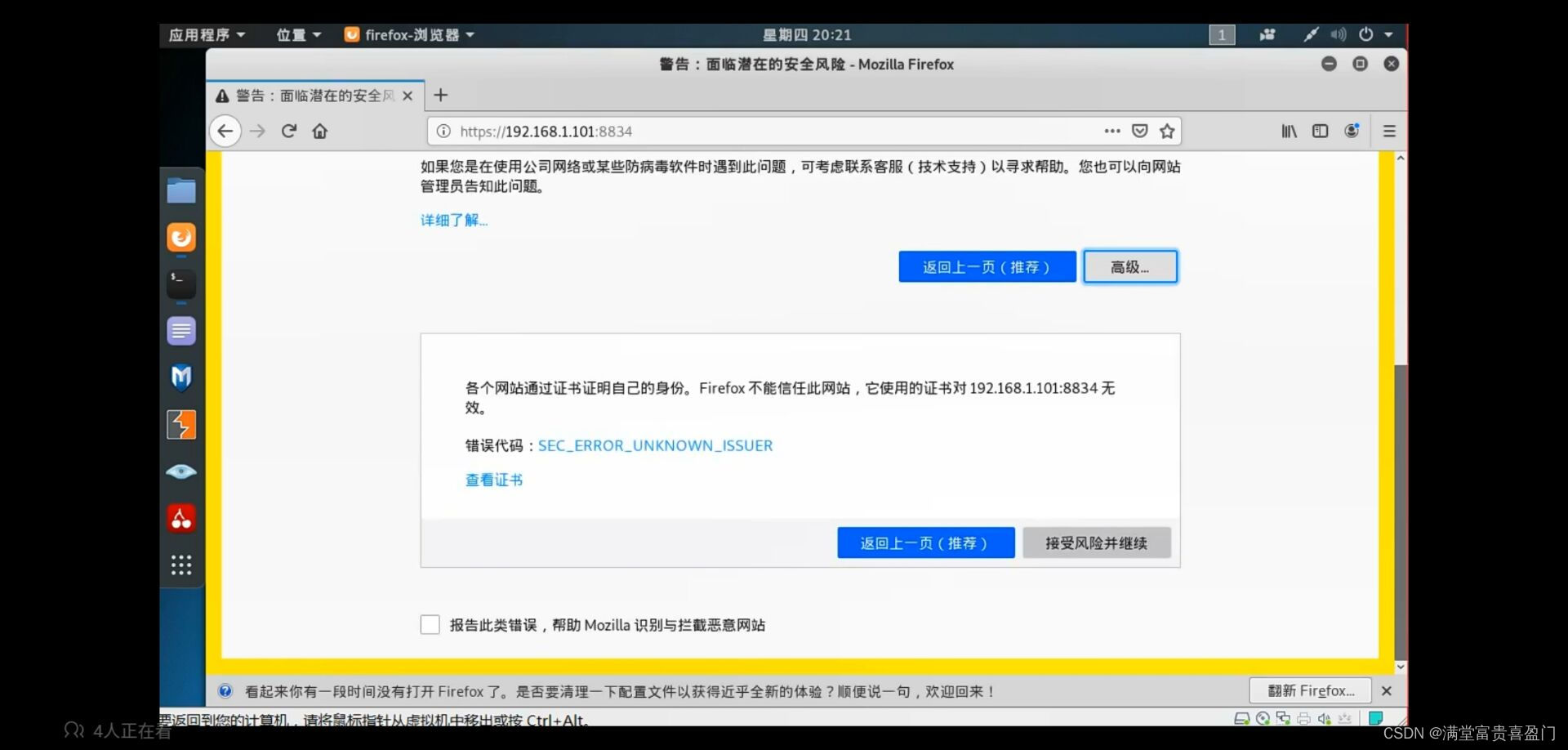Click the 高级 advanced button
The height and width of the screenshot is (750, 1568).
click(1130, 267)
